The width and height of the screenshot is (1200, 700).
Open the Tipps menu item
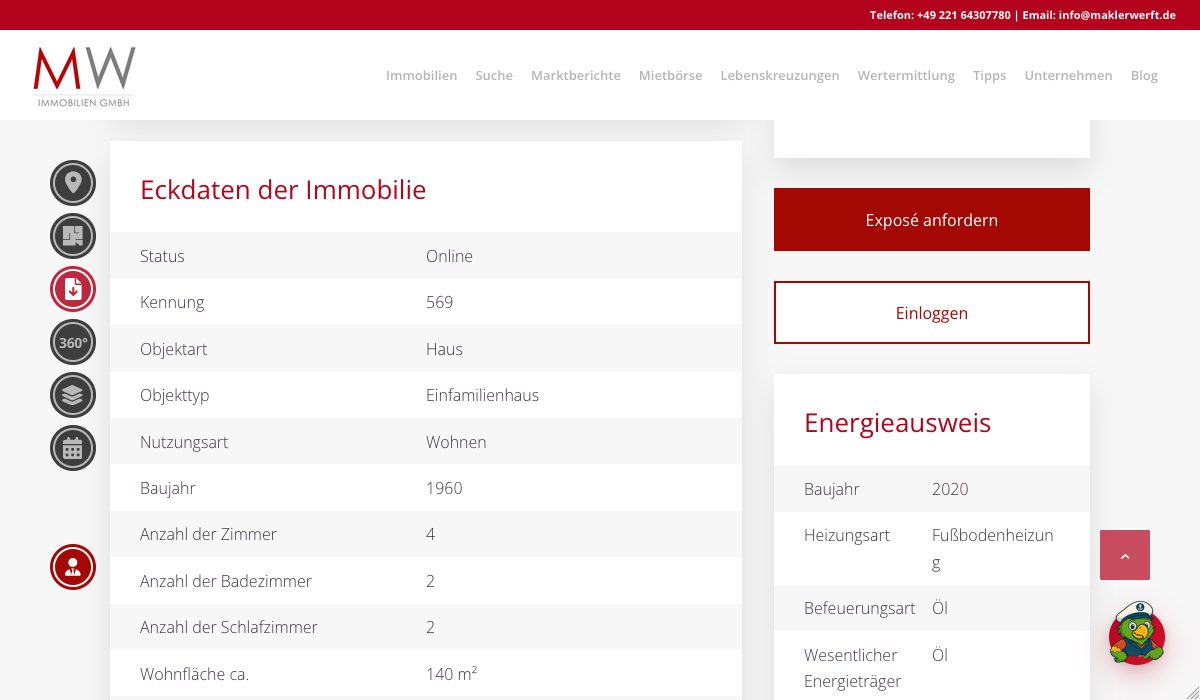989,75
